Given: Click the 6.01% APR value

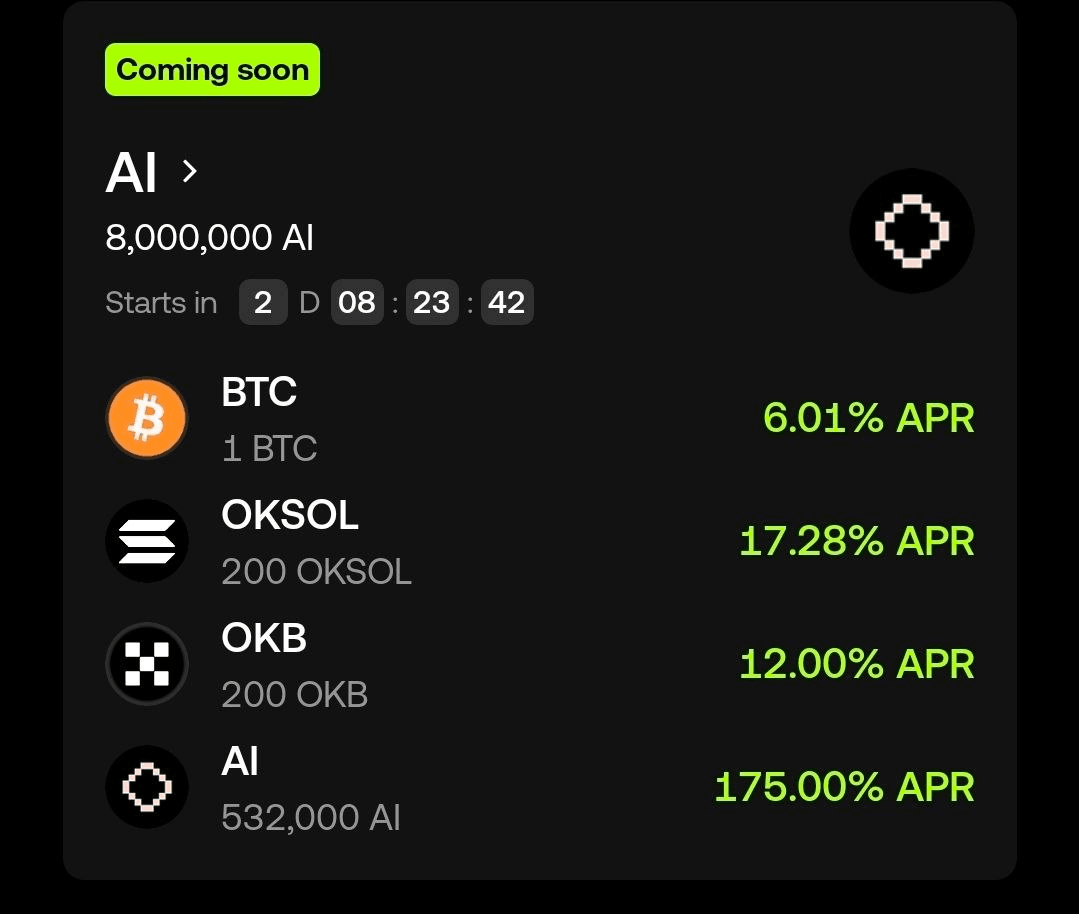Looking at the screenshot, I should tap(869, 418).
